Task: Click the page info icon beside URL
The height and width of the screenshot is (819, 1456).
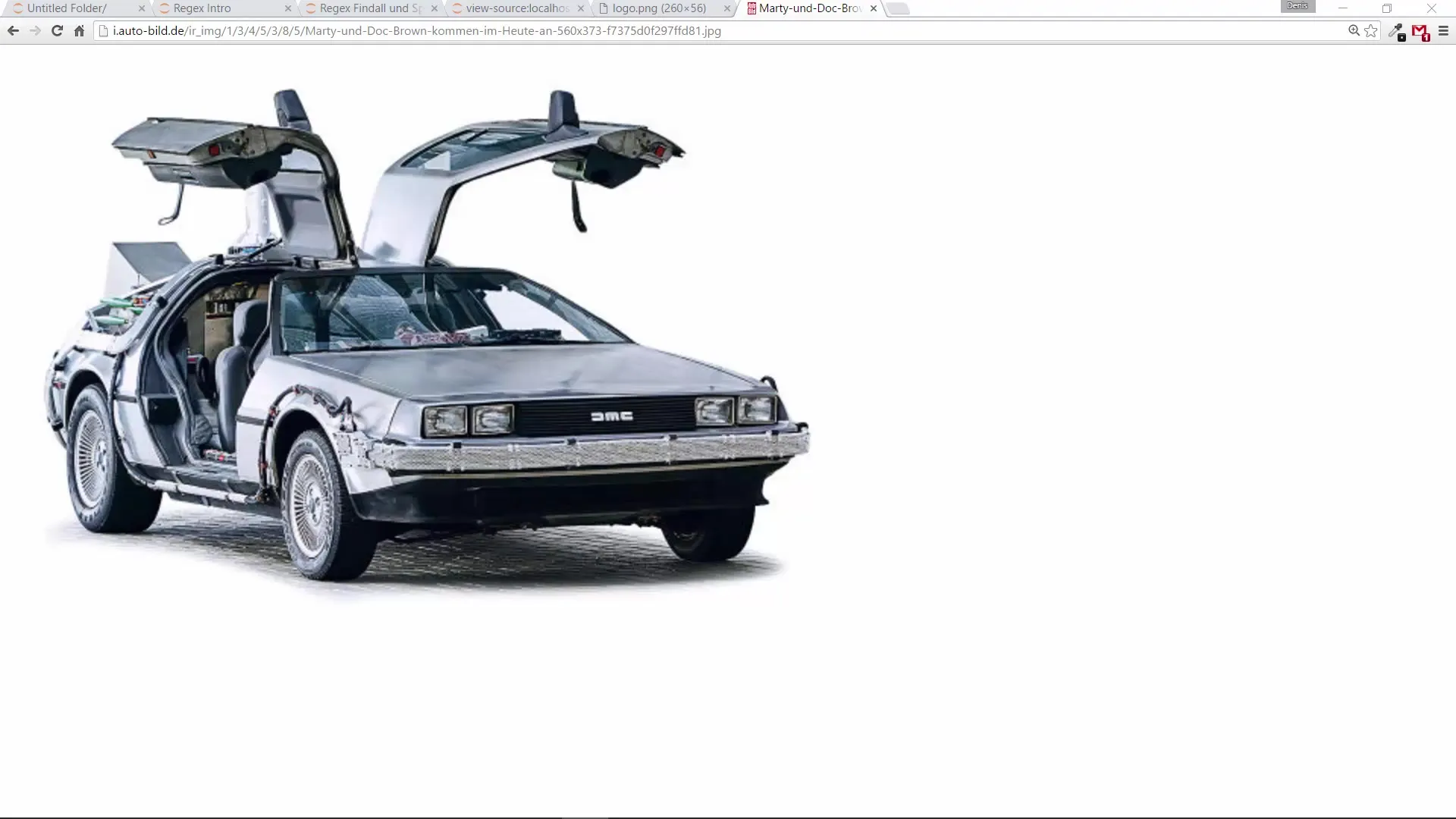Action: 104,31
